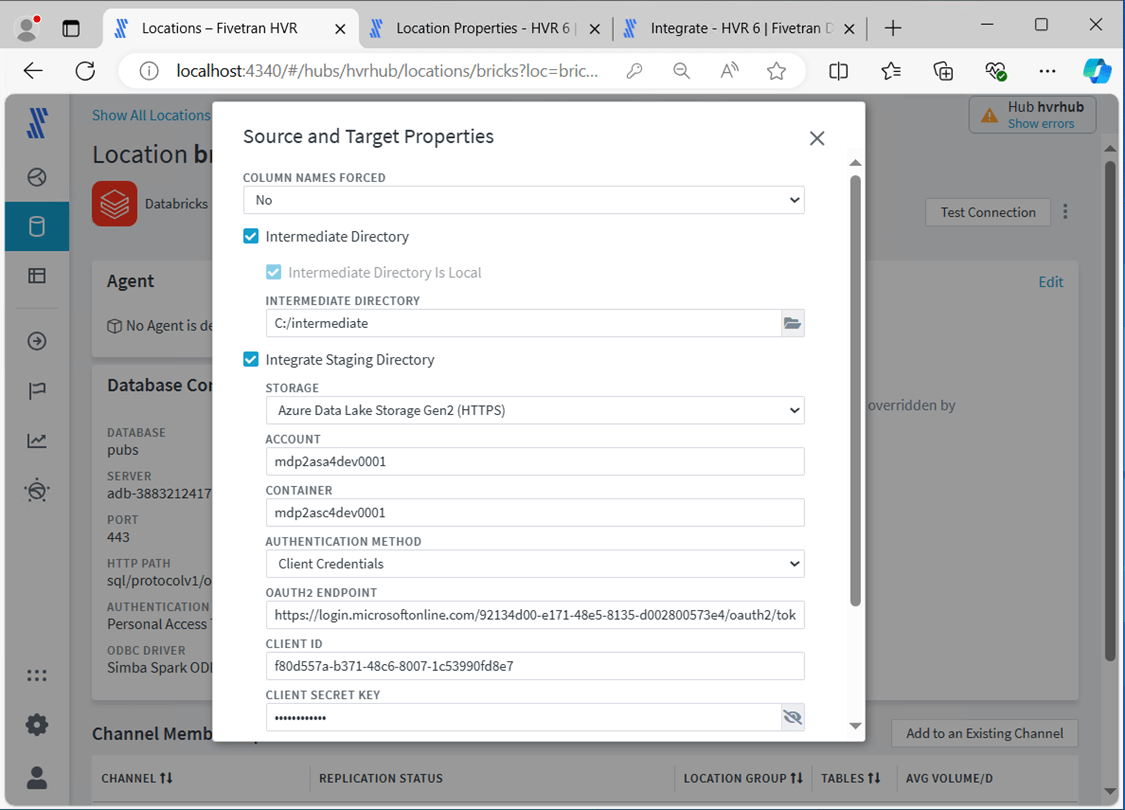
Task: Open the arrow-in-circle sidebar icon
Action: point(37,341)
